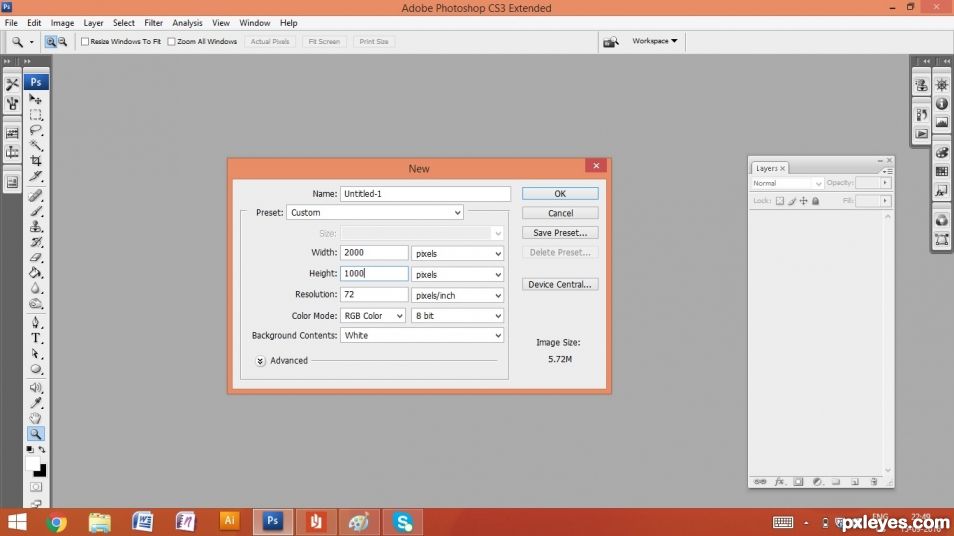Click Save Preset button

(560, 232)
